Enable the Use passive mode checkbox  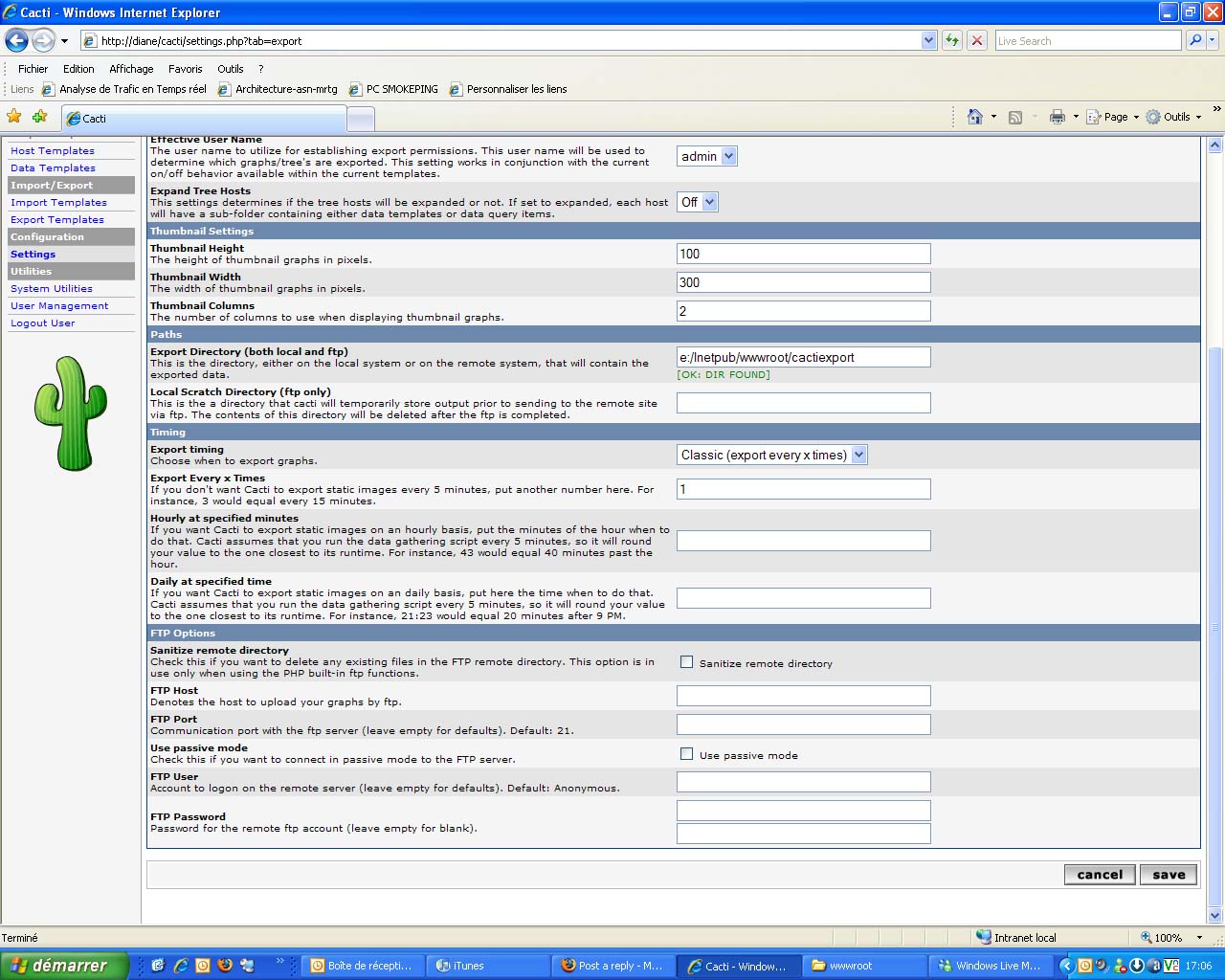686,753
